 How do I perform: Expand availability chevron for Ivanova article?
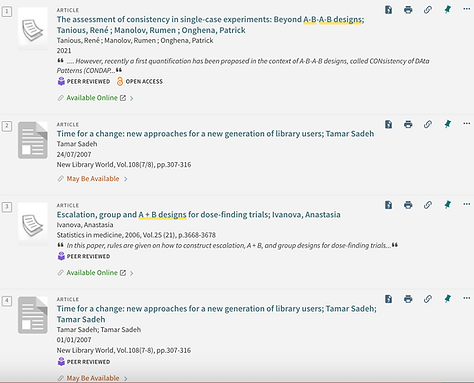click(132, 273)
